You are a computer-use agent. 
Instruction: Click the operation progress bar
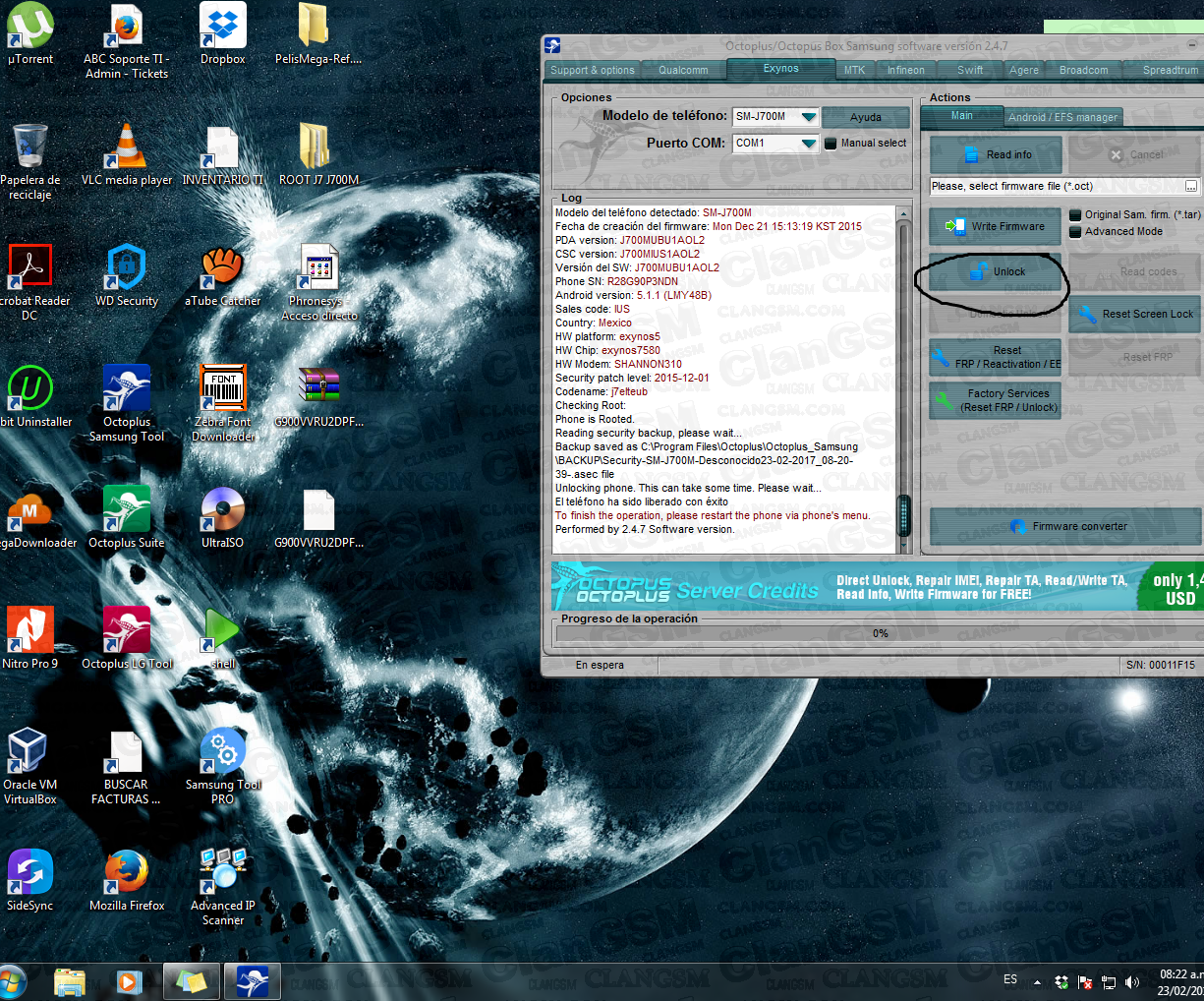coord(880,634)
